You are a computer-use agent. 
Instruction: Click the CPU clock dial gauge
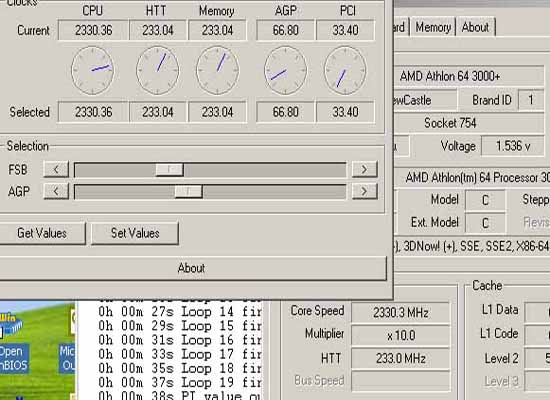pyautogui.click(x=93, y=71)
